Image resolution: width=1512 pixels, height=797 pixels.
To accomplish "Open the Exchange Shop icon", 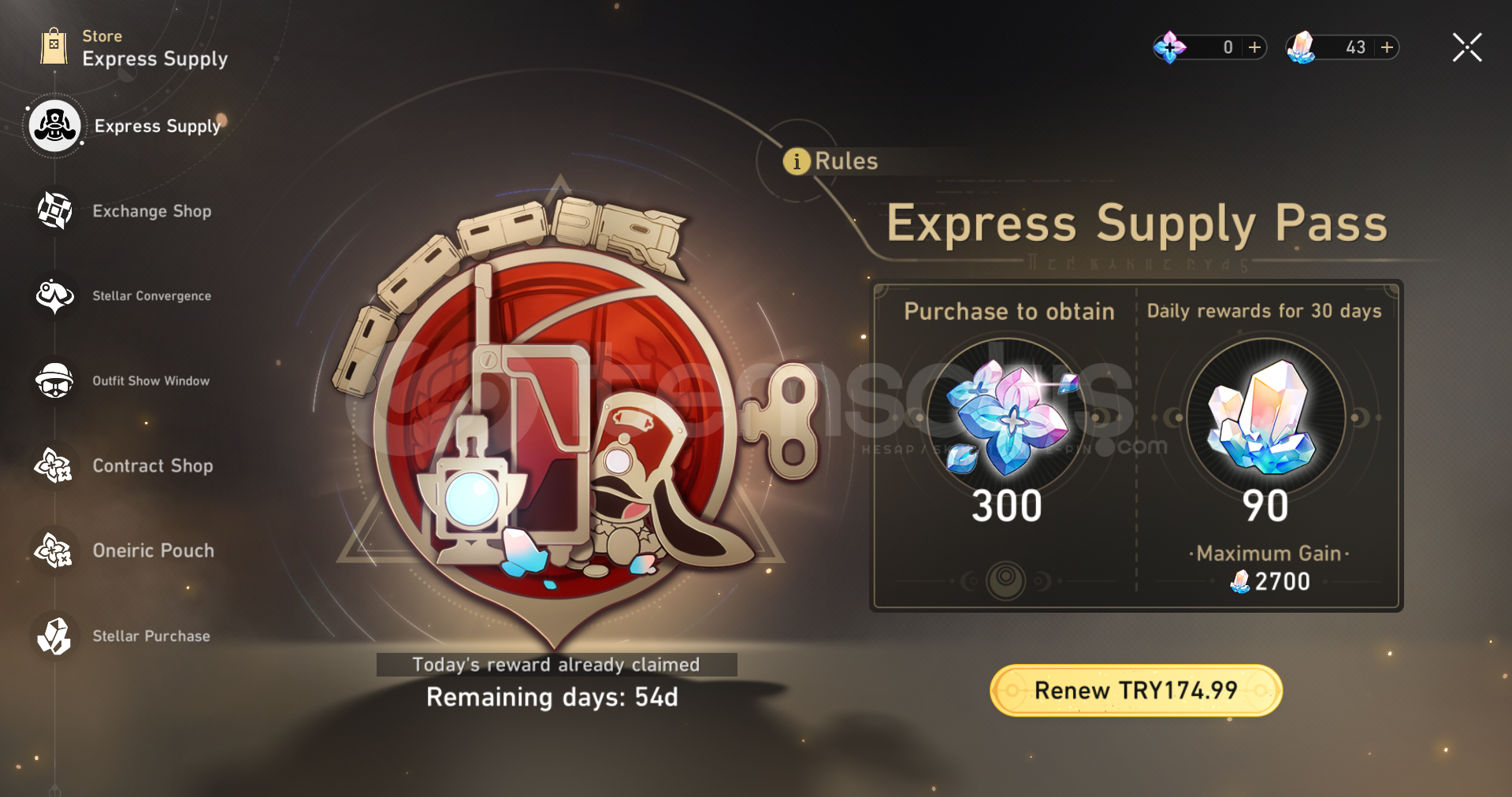I will coord(54,210).
